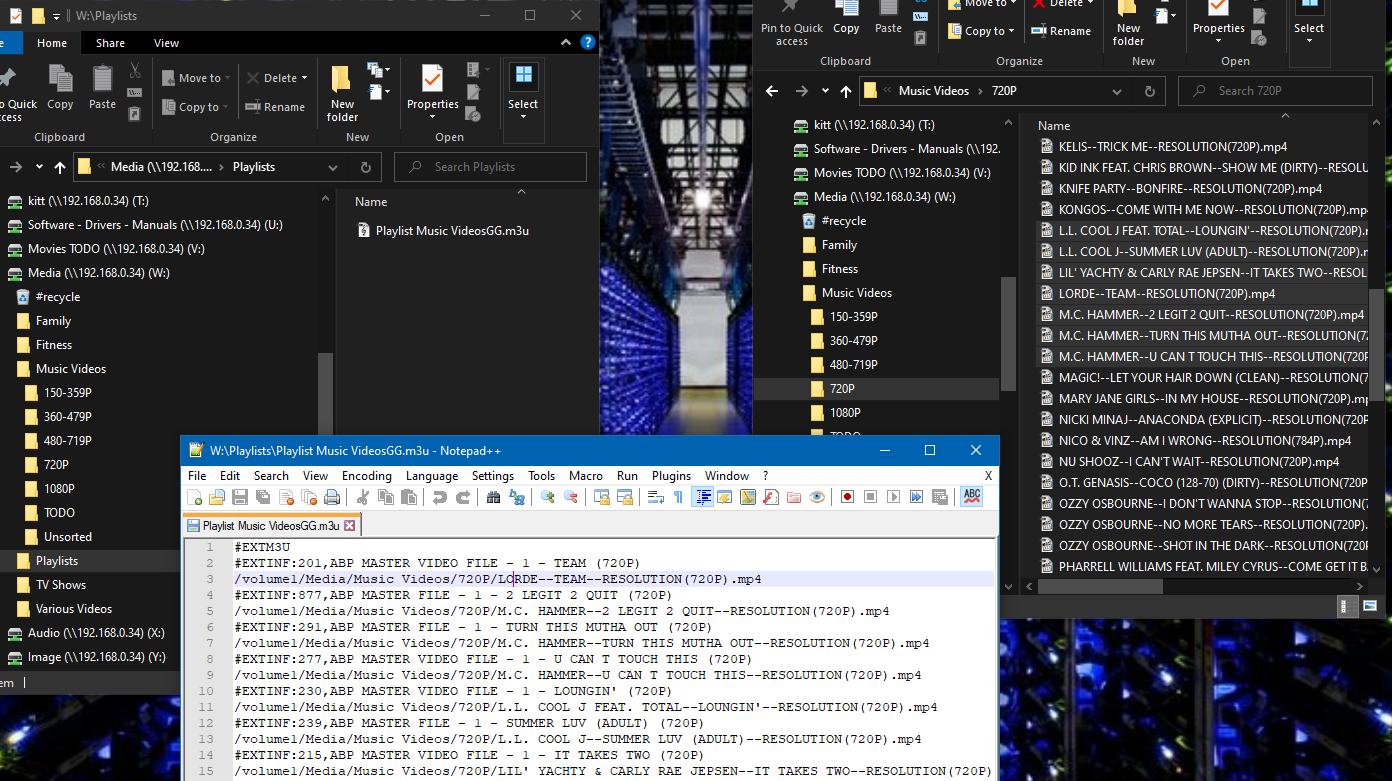Screen dimensions: 1392x781
Task: Select Playlist Music VideosGG.m3u file in Explorer
Action: pyautogui.click(x=451, y=231)
